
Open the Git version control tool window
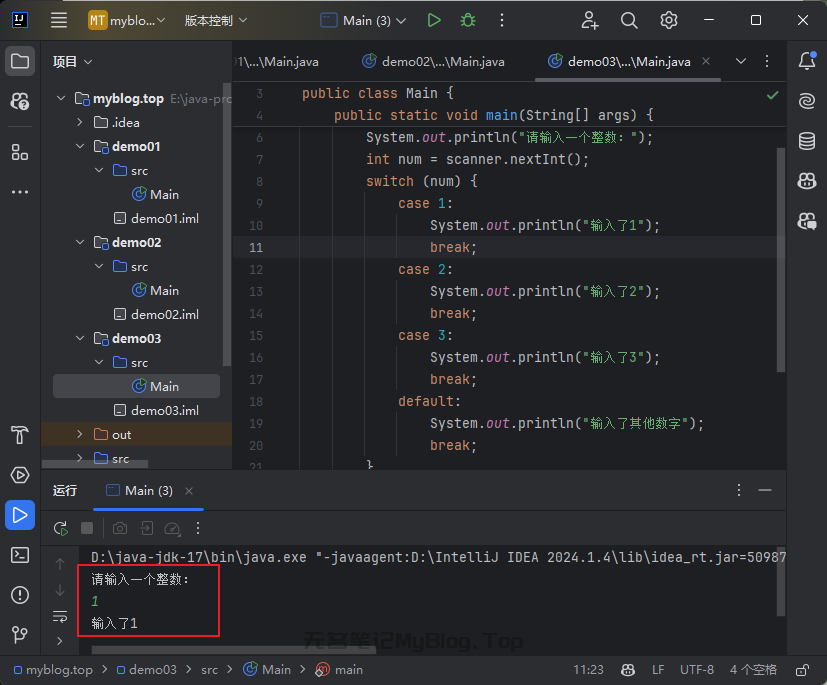20,634
